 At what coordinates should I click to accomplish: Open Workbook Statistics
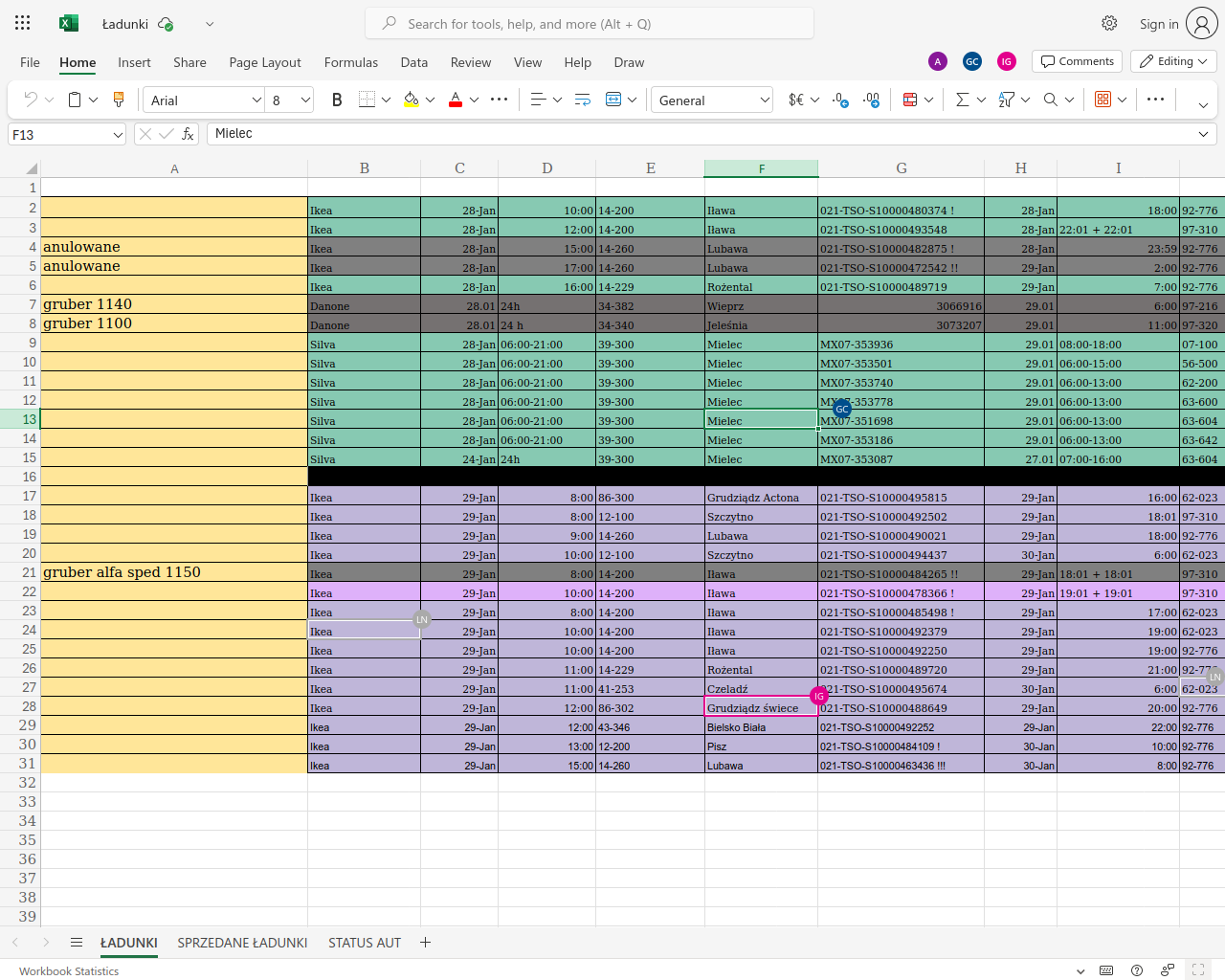[69, 970]
